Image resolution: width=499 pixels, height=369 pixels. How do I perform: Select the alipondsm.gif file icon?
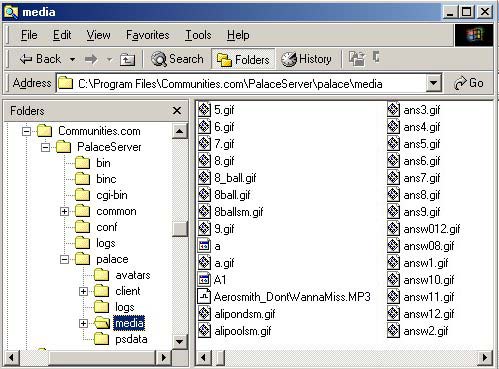point(204,313)
